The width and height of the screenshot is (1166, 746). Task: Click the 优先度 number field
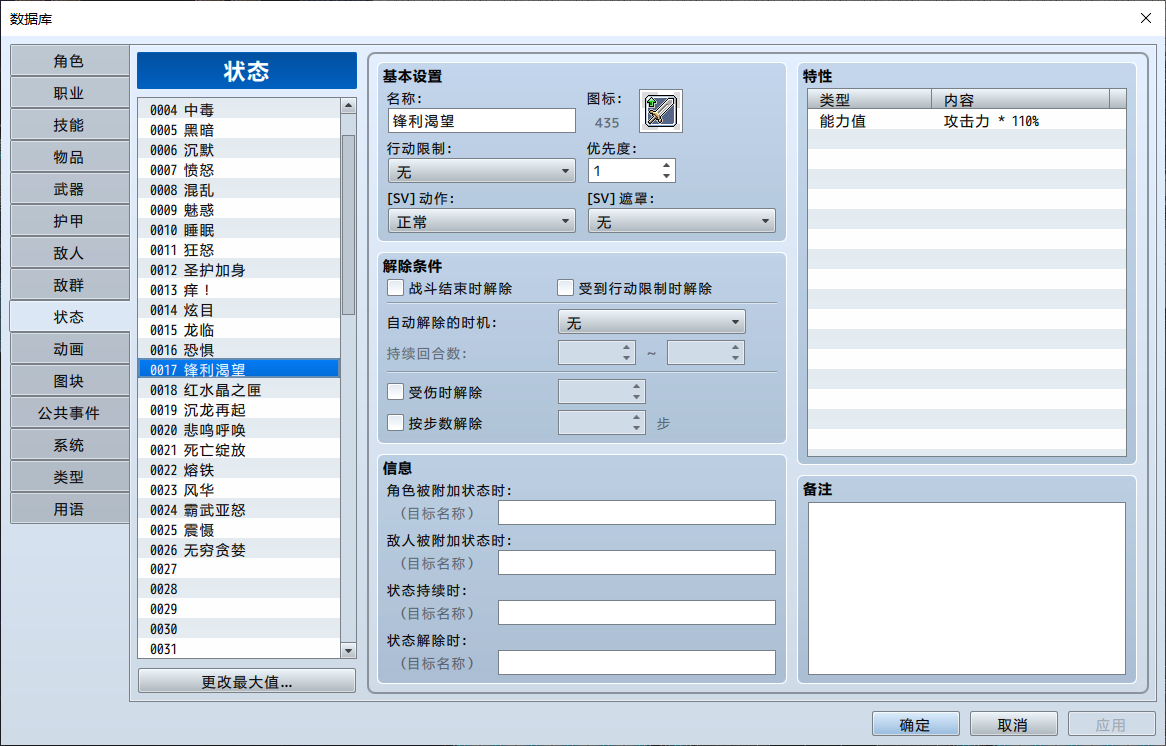(624, 171)
